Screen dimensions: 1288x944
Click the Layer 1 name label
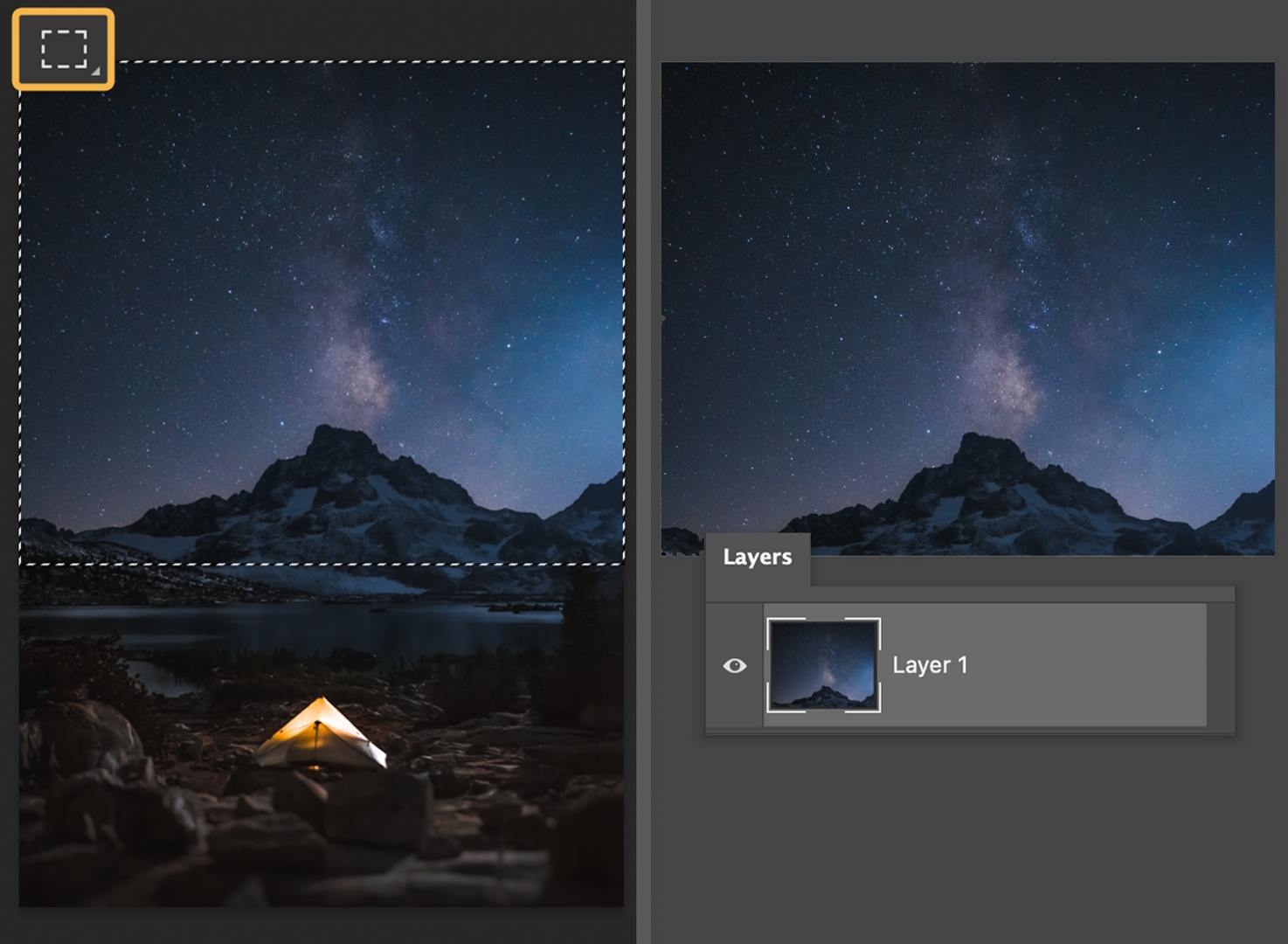click(929, 665)
